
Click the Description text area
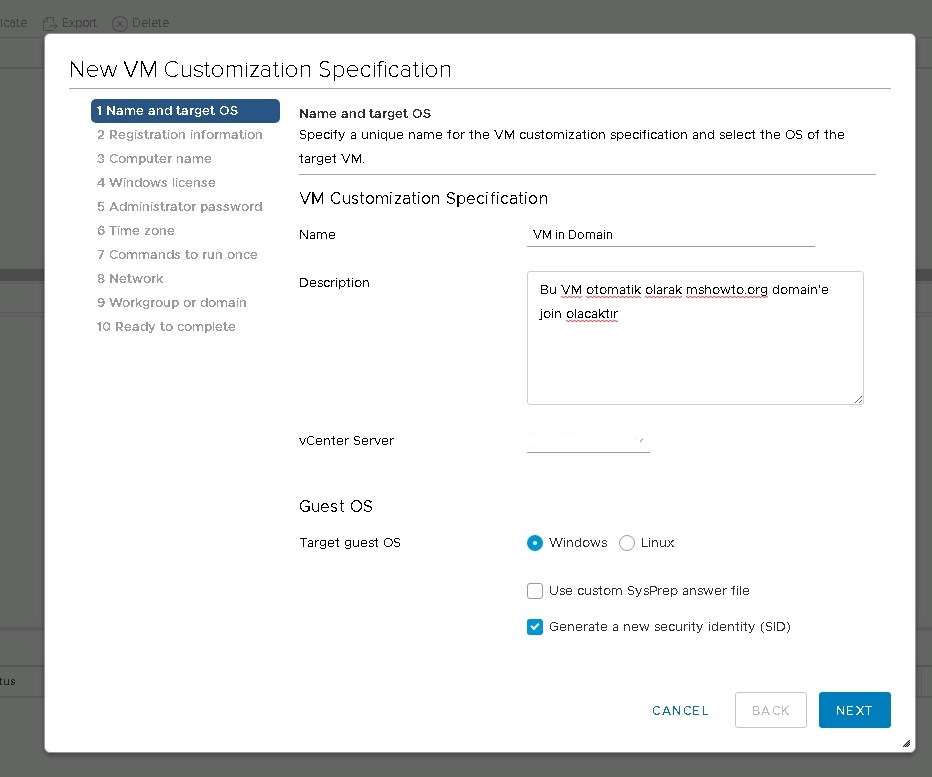coord(695,338)
